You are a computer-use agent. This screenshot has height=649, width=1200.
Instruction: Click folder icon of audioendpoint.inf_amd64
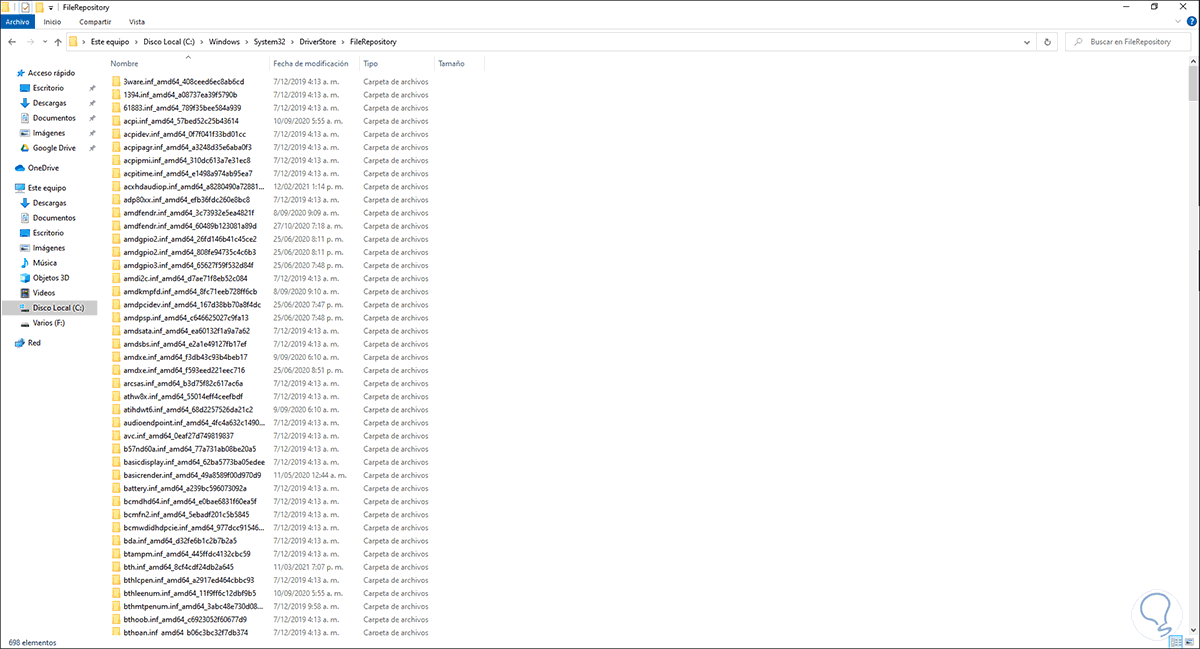(115, 422)
